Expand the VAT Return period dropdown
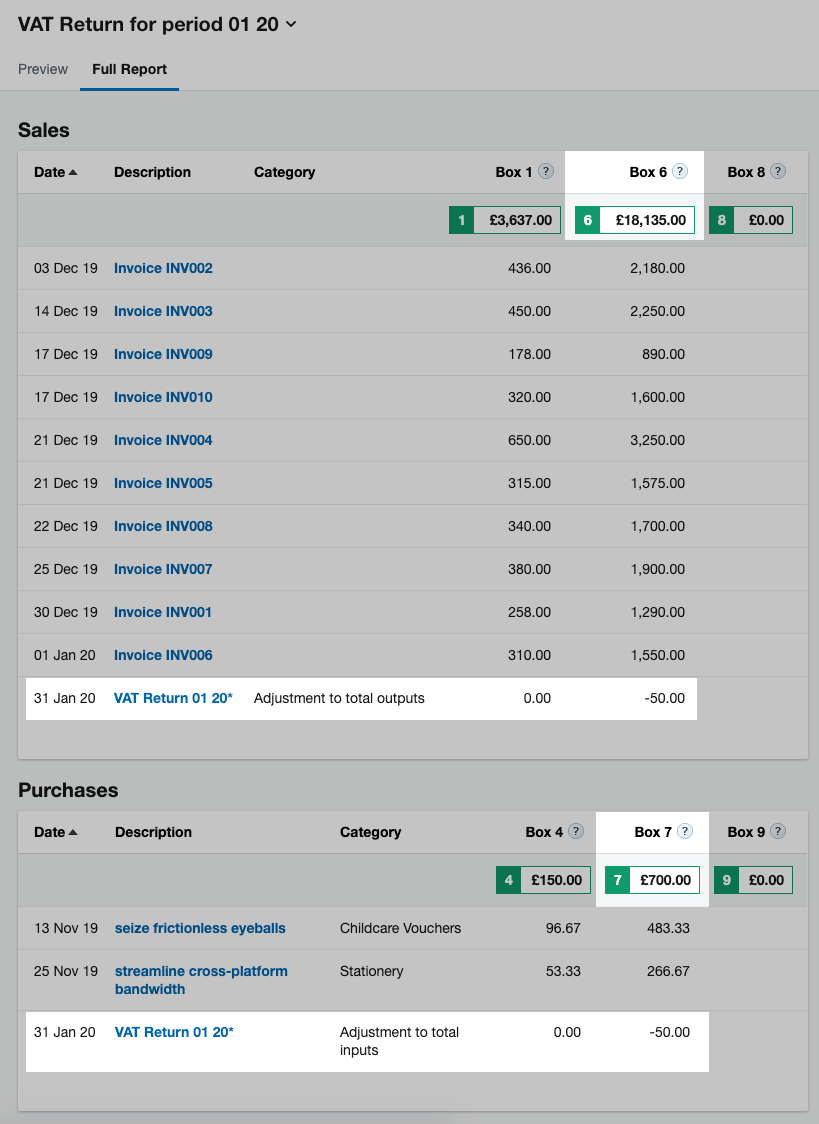The width and height of the screenshot is (819, 1124). [291, 25]
